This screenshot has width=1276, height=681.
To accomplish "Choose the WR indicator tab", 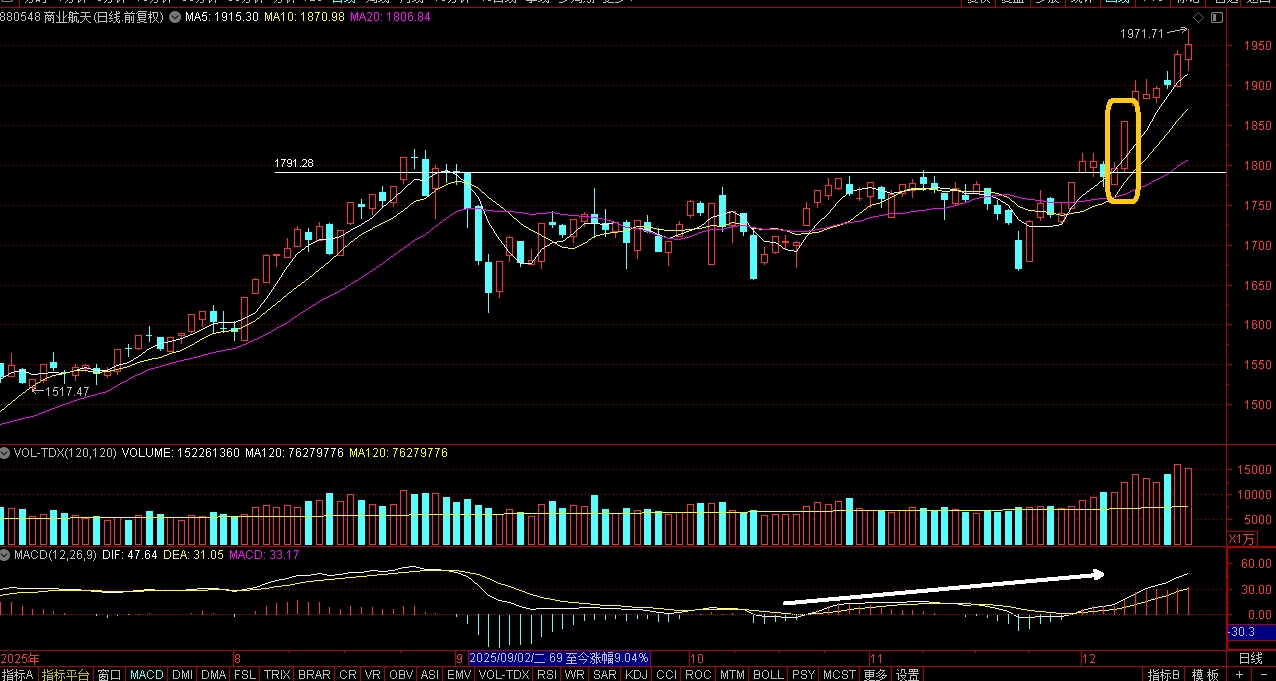I will (x=575, y=674).
